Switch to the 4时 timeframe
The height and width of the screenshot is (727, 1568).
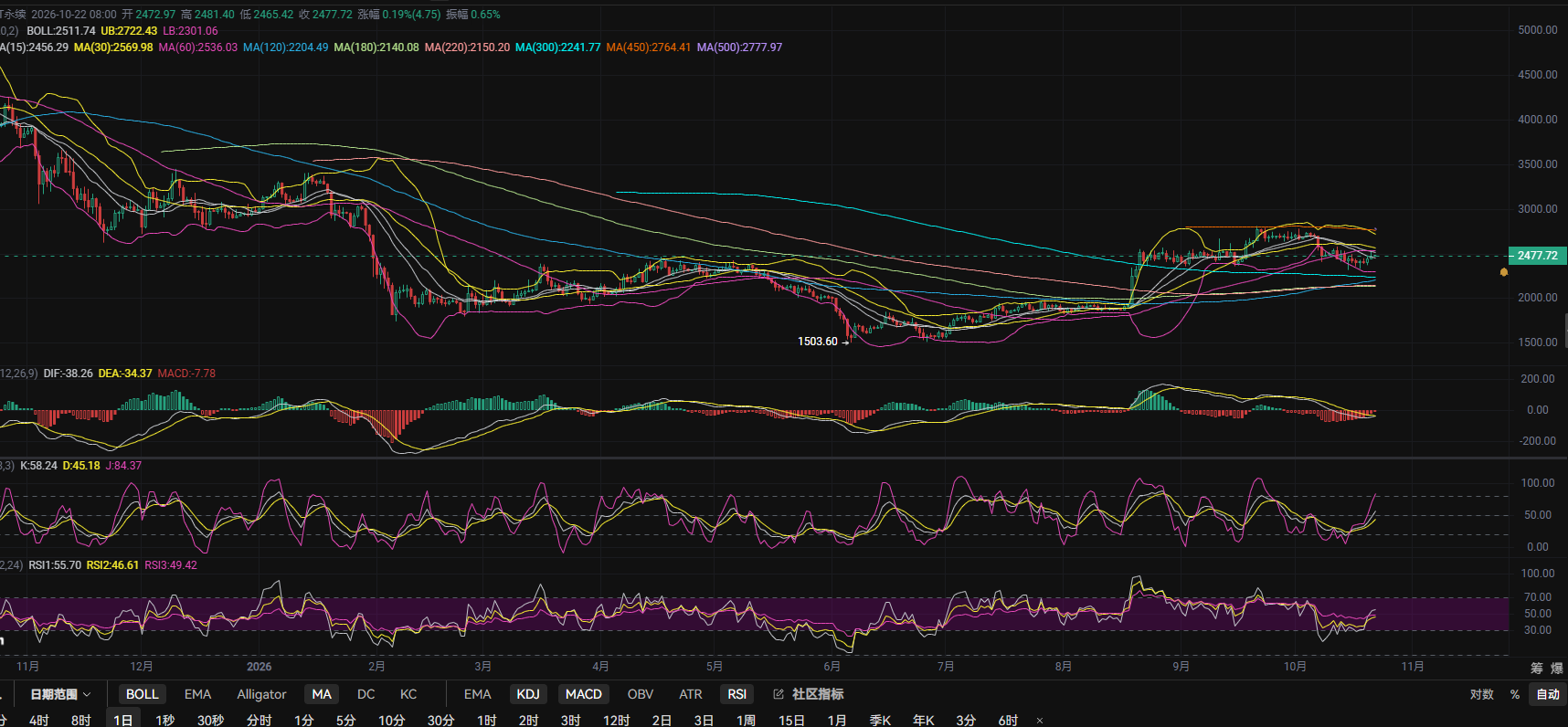click(x=39, y=721)
